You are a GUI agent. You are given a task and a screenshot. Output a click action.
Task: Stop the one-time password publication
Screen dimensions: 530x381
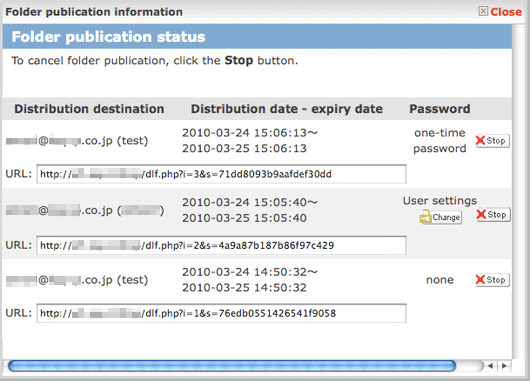[492, 141]
